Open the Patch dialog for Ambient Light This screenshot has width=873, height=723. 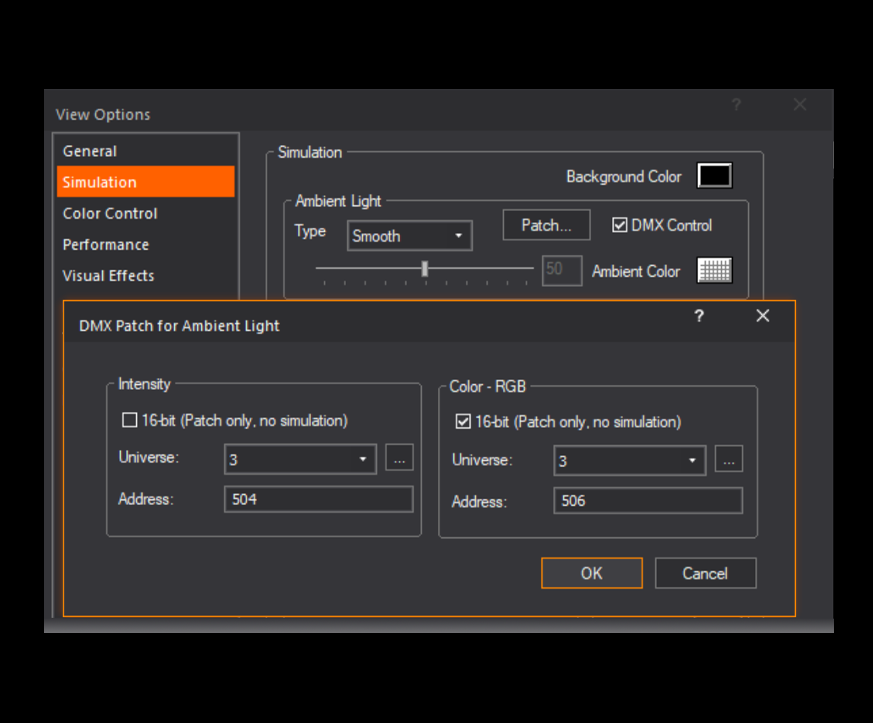pyautogui.click(x=546, y=225)
